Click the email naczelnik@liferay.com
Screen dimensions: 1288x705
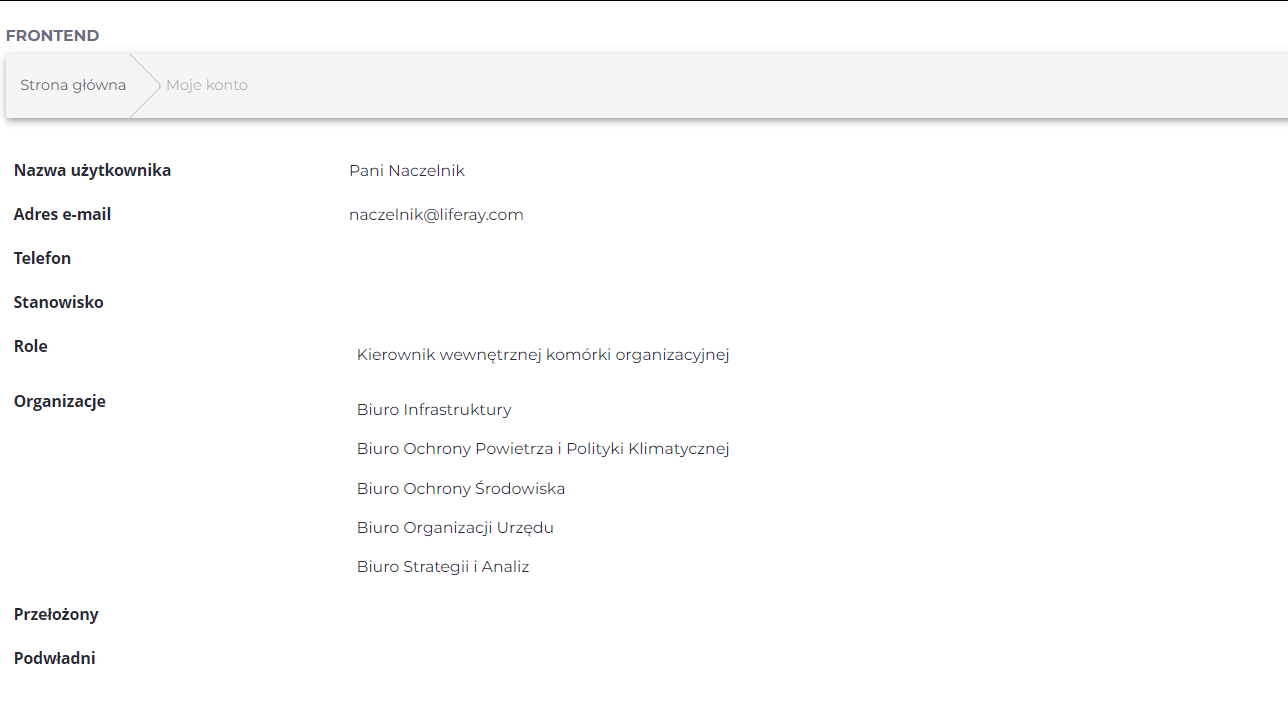pyautogui.click(x=436, y=215)
